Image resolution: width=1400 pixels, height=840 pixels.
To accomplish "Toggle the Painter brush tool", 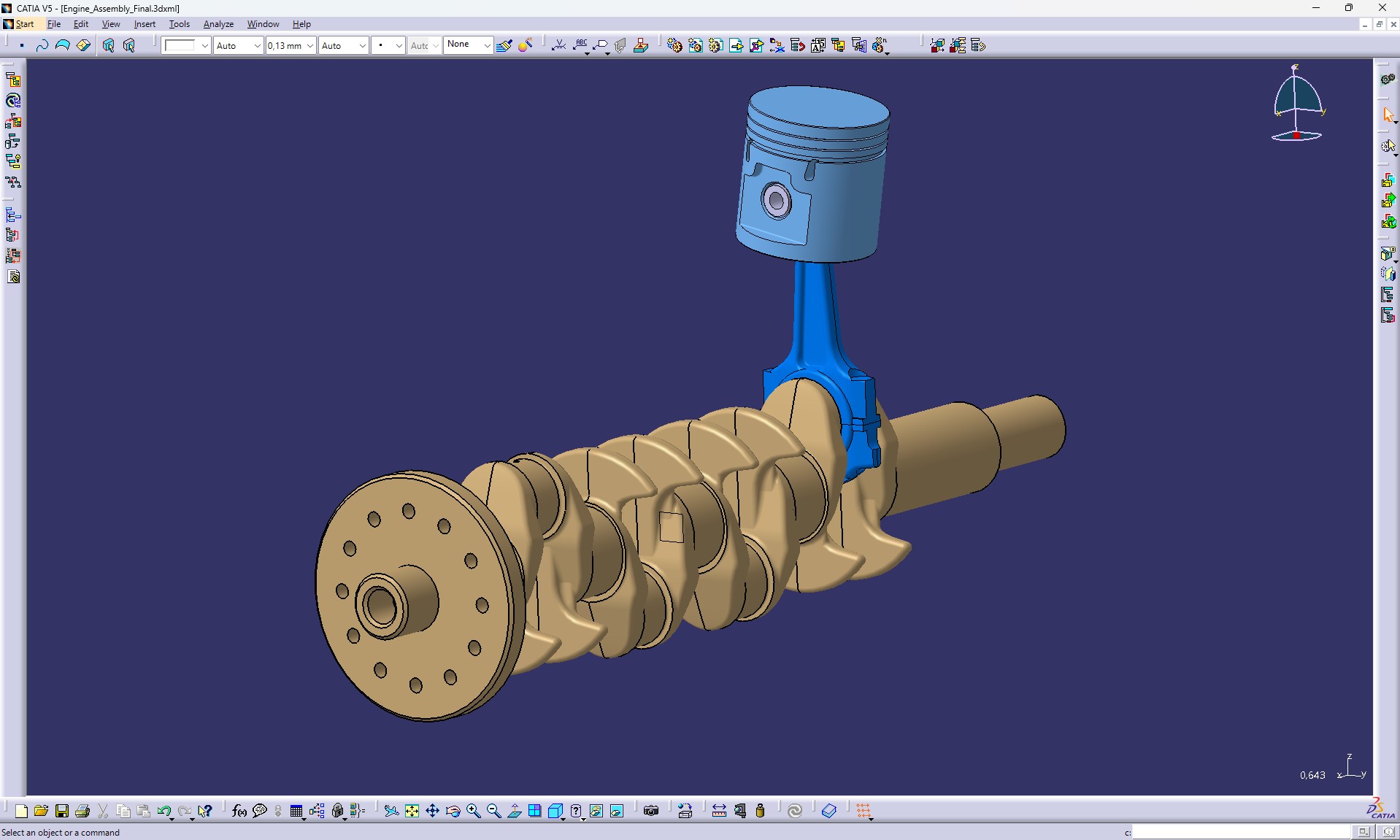I will tap(504, 45).
